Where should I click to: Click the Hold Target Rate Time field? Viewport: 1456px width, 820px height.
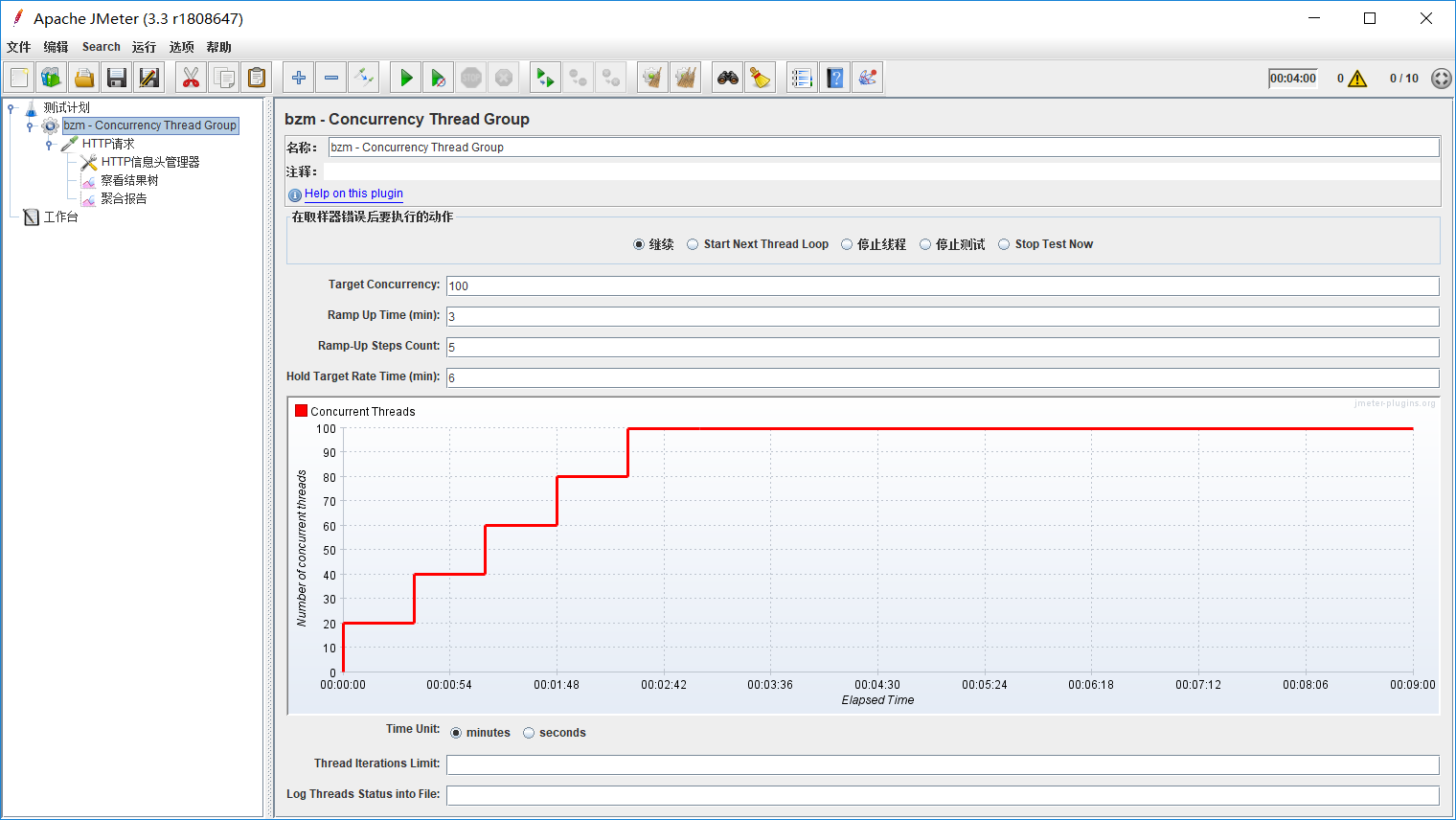[x=943, y=377]
